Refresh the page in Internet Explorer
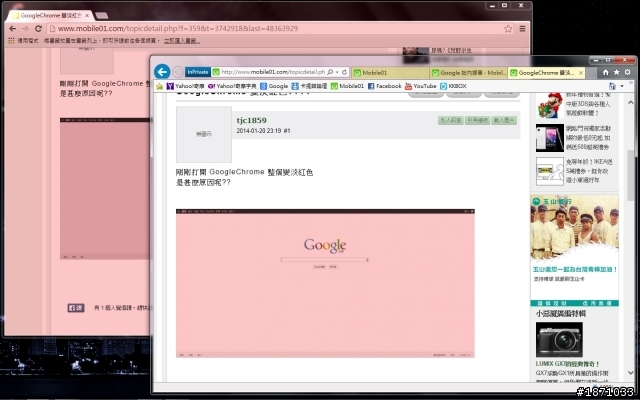The image size is (640, 400). [344, 72]
